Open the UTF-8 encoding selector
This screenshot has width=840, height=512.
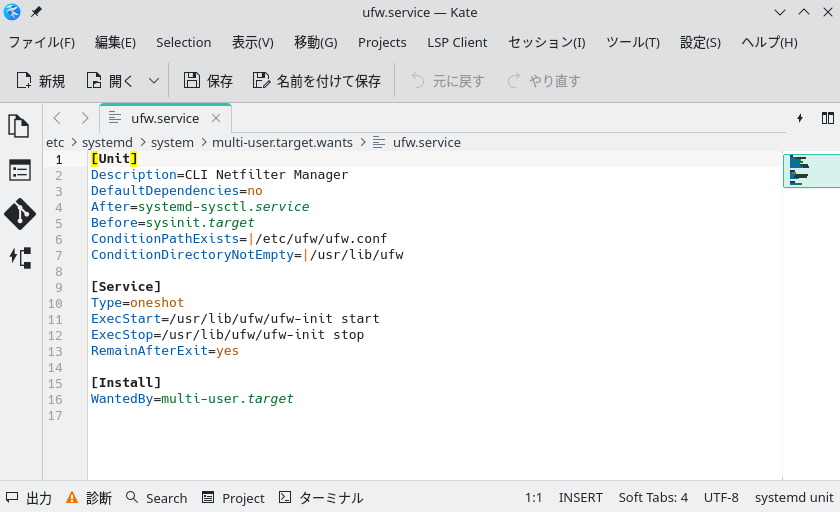click(x=721, y=497)
